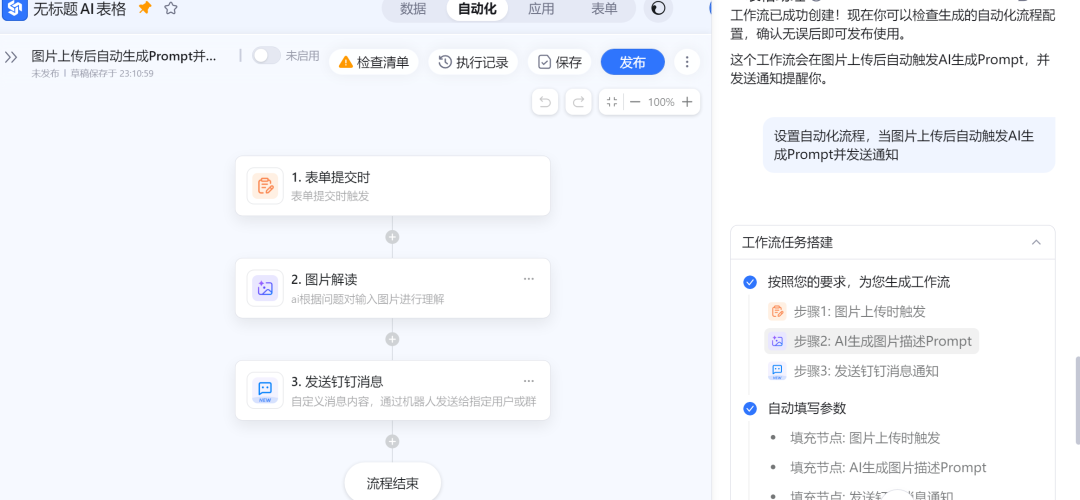
Task: Select the 1. 表单提交时 node
Action: point(393,186)
